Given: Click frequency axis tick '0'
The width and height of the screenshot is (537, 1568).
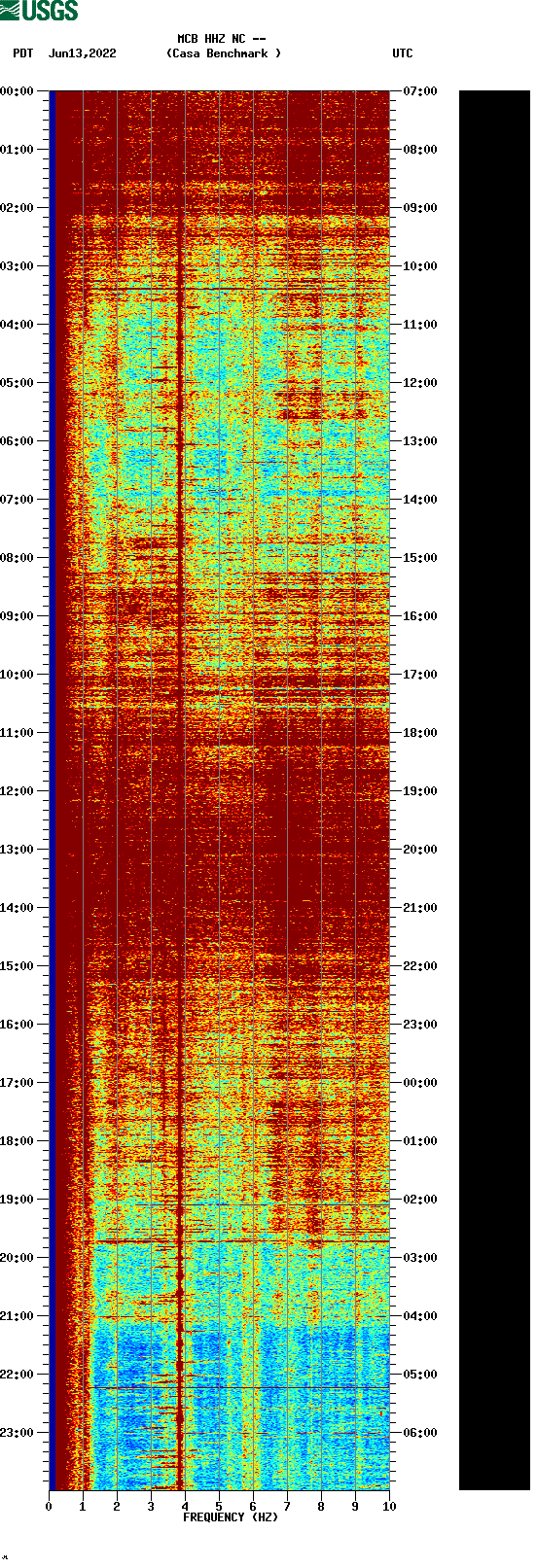Looking at the screenshot, I should click(49, 1507).
